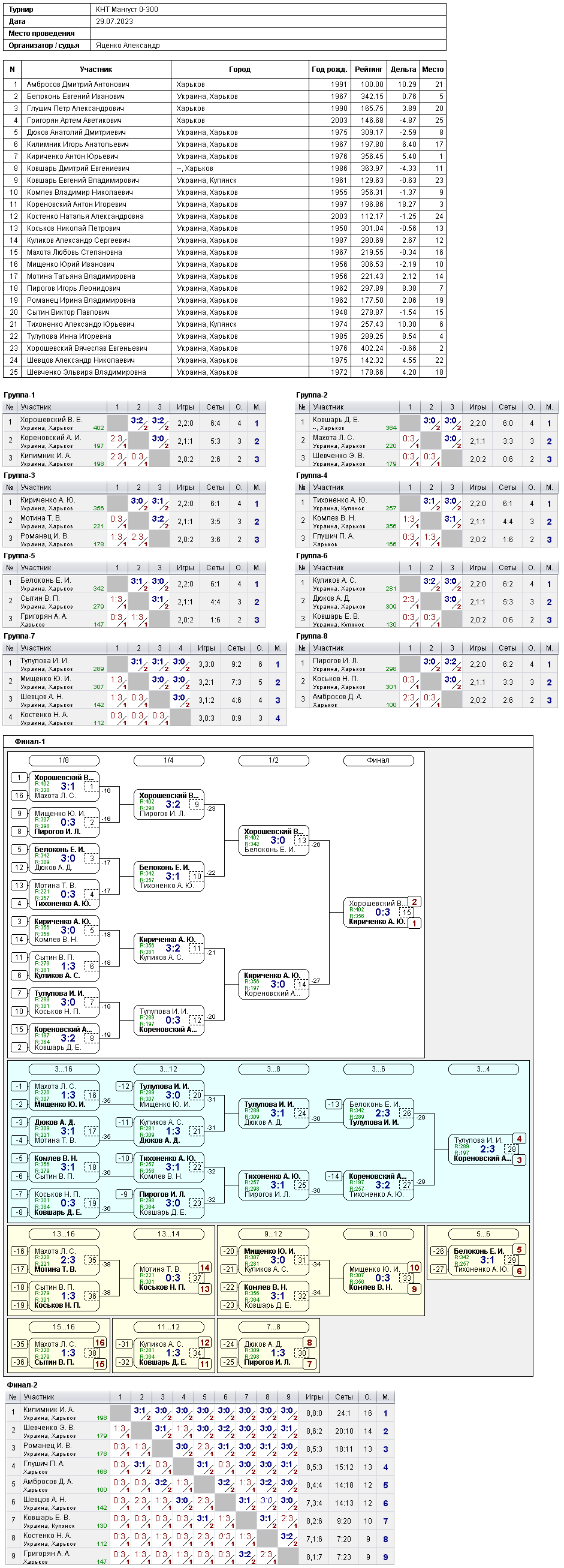Select Ковшарь Д. Е. in Группа-2
The image size is (564, 1568).
click(336, 420)
